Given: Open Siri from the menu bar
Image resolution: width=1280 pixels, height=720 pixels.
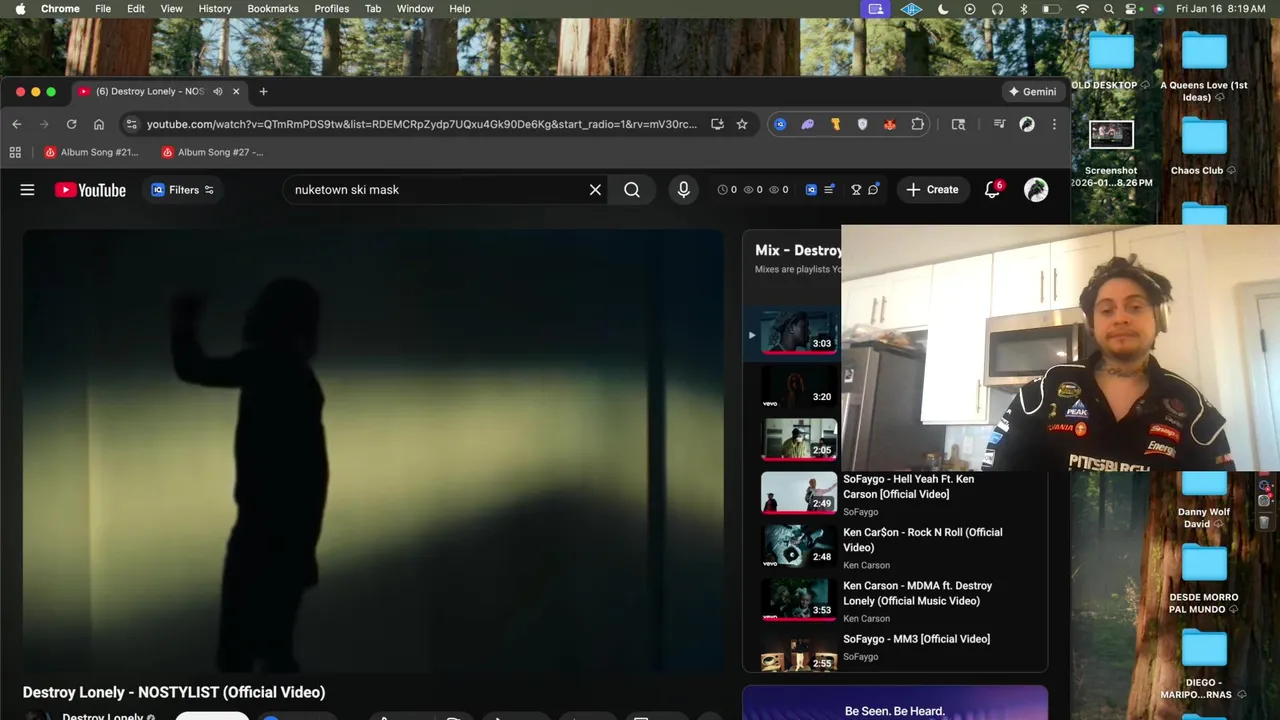Looking at the screenshot, I should point(1158,9).
